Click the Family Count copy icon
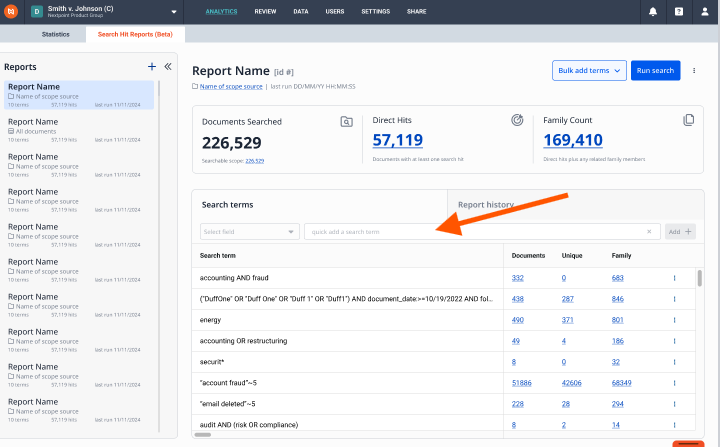The width and height of the screenshot is (720, 447). pyautogui.click(x=688, y=120)
